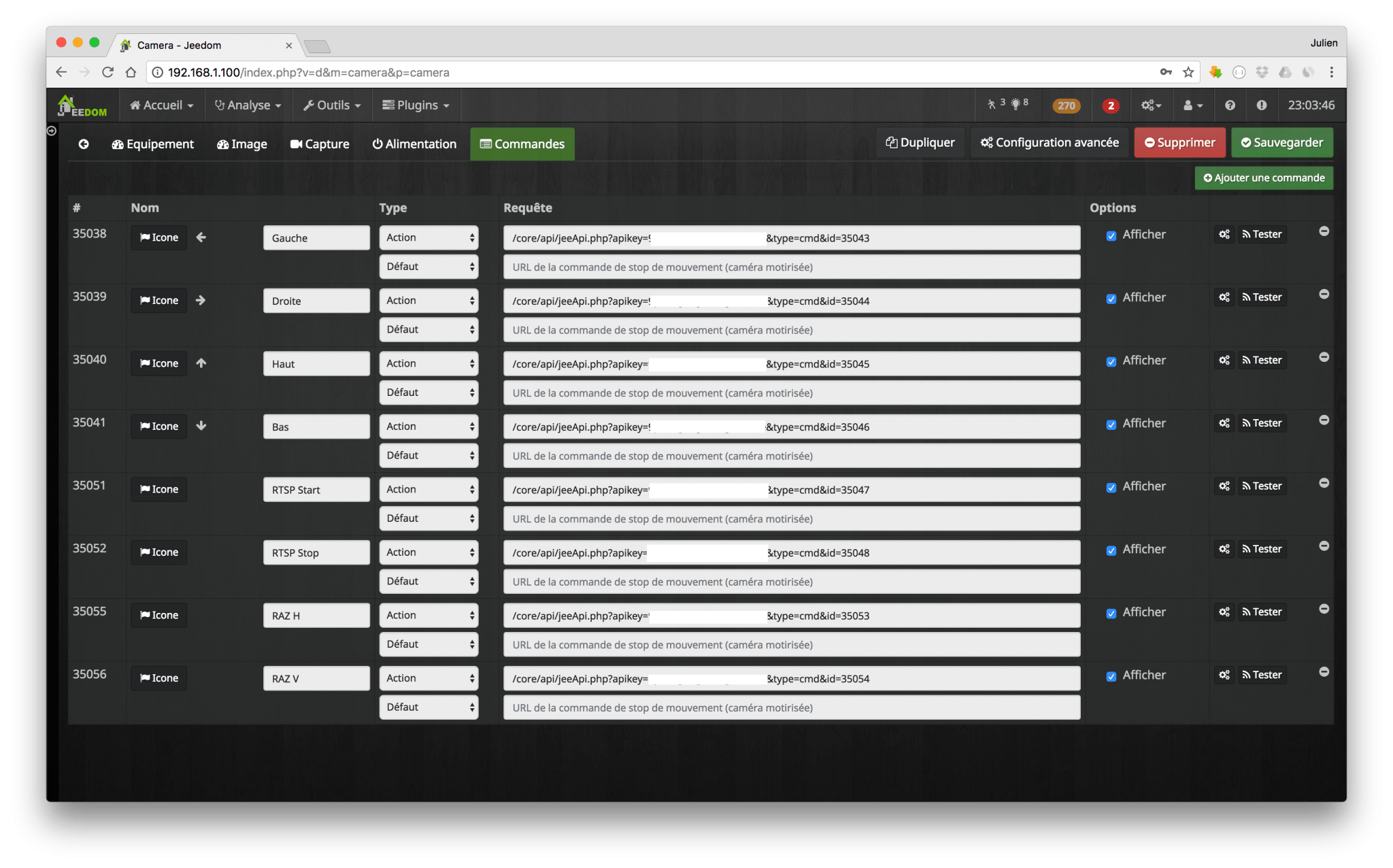Screen dimensions: 1393x868
Task: Uncheck Afficher for the Gauche command
Action: click(x=1111, y=236)
